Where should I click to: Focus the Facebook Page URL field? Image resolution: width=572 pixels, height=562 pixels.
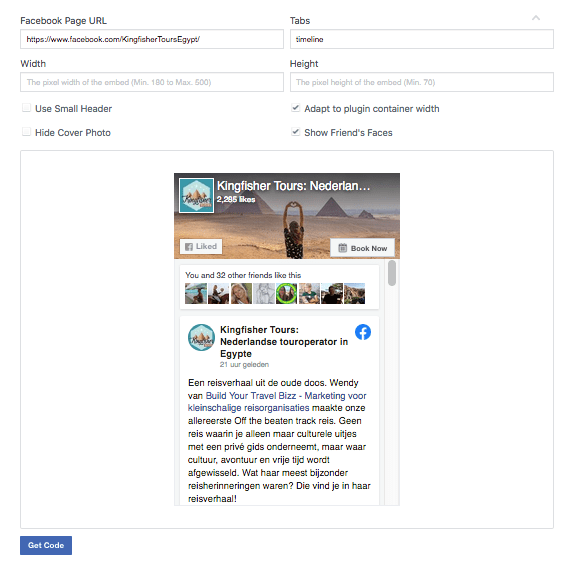click(x=152, y=39)
